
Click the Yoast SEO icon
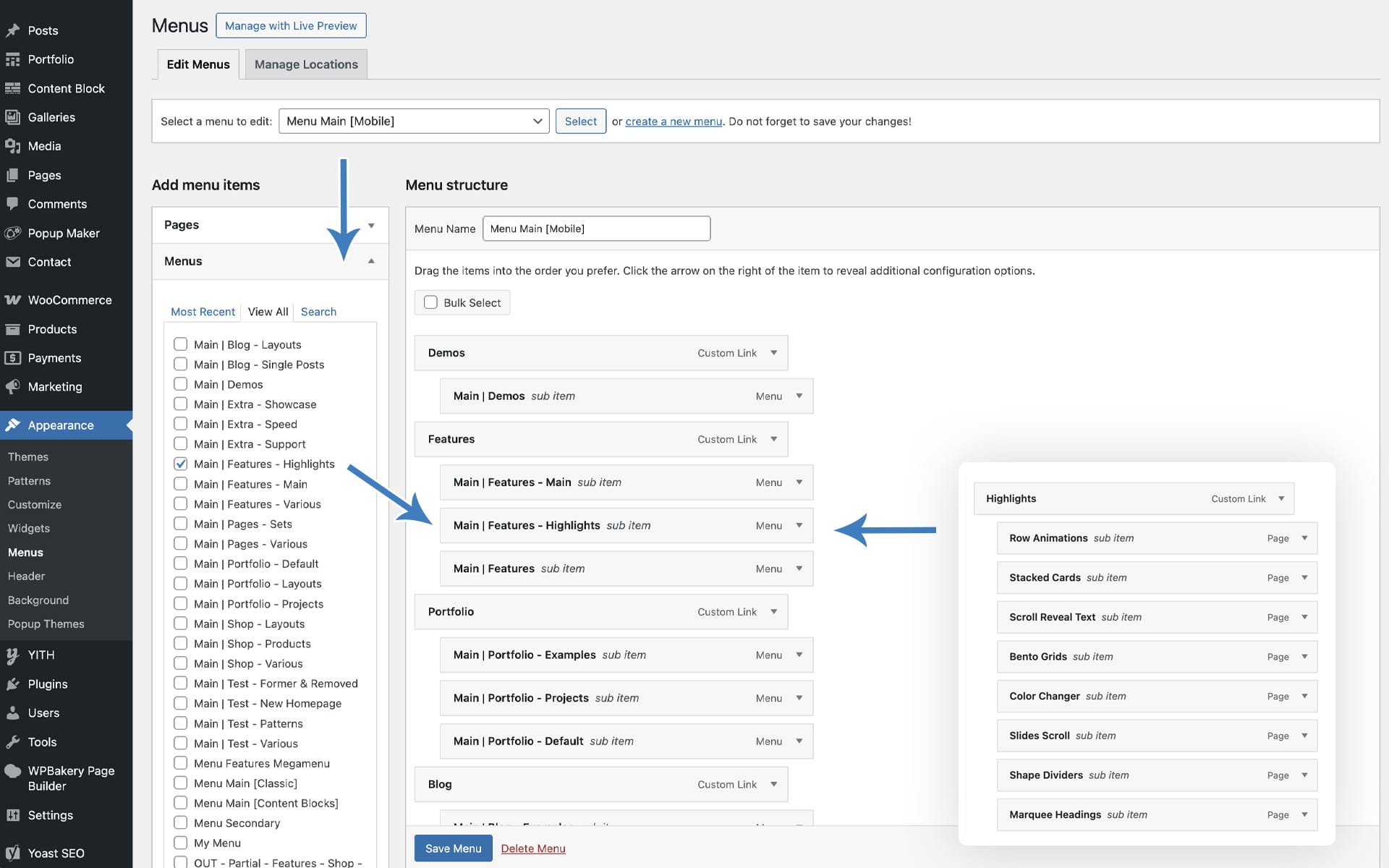point(12,853)
